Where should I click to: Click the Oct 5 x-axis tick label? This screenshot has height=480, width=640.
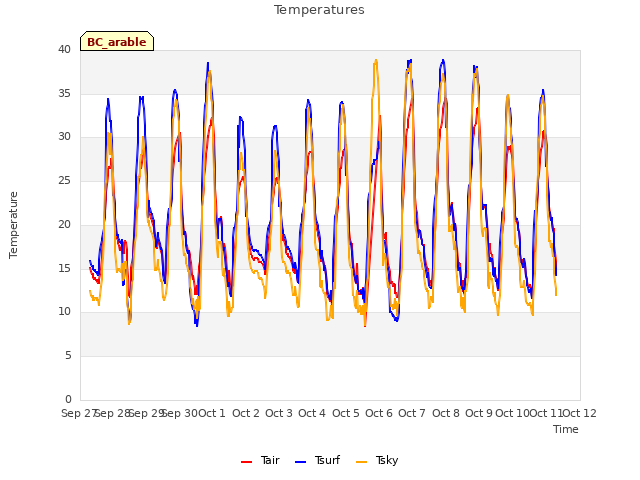pyautogui.click(x=346, y=413)
